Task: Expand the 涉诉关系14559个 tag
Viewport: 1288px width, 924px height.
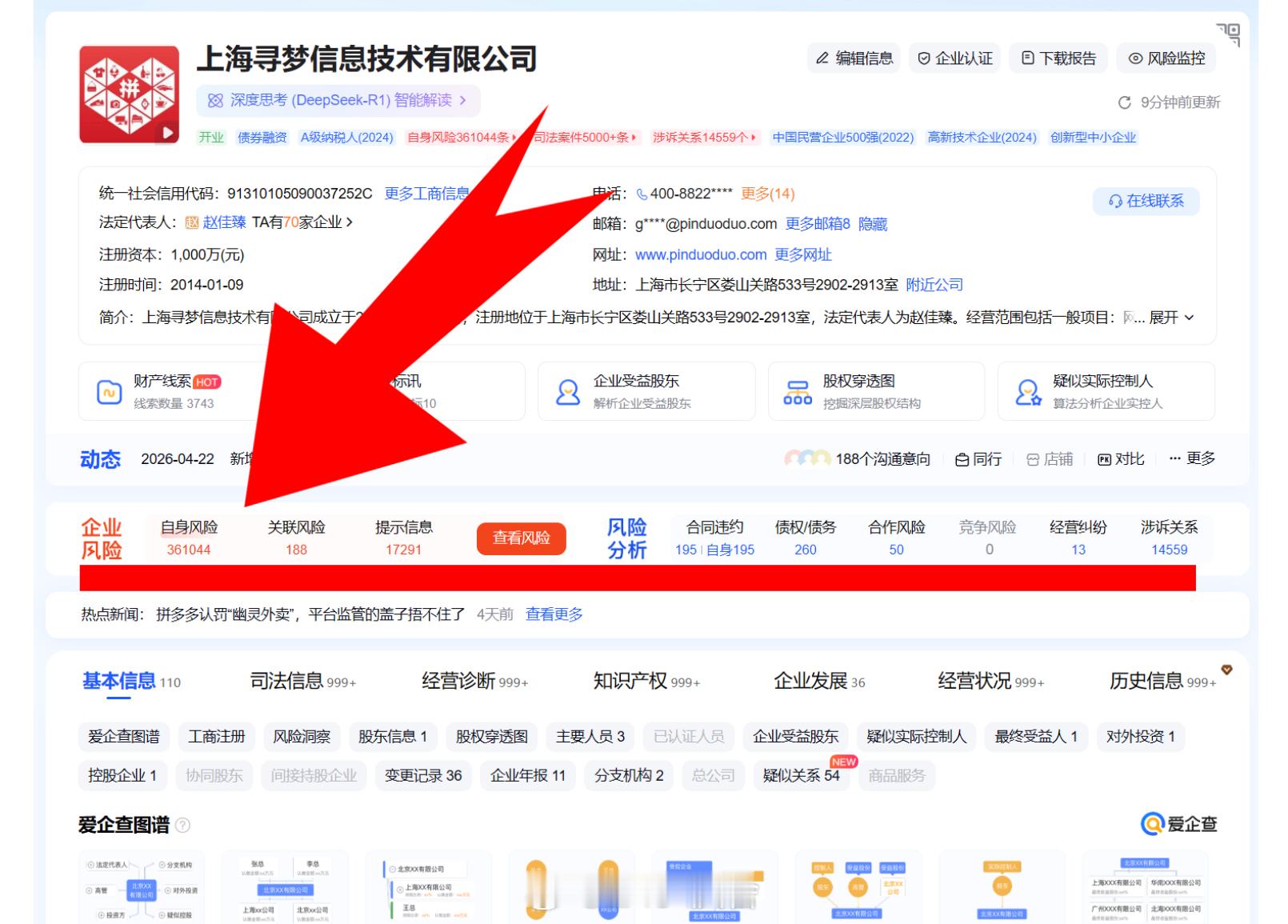Action: tap(704, 137)
